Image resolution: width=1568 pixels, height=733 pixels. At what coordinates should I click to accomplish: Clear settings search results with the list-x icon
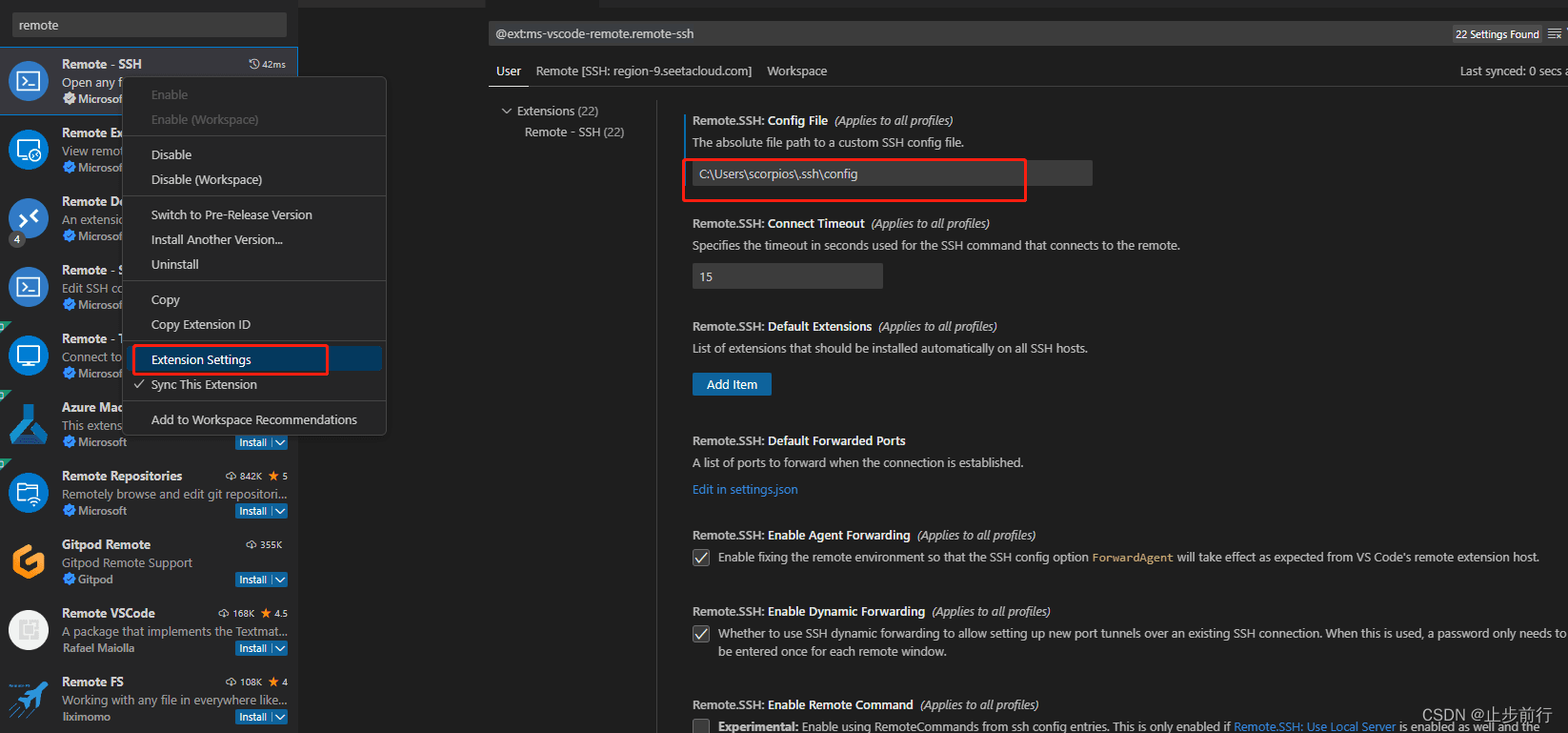click(x=1554, y=33)
